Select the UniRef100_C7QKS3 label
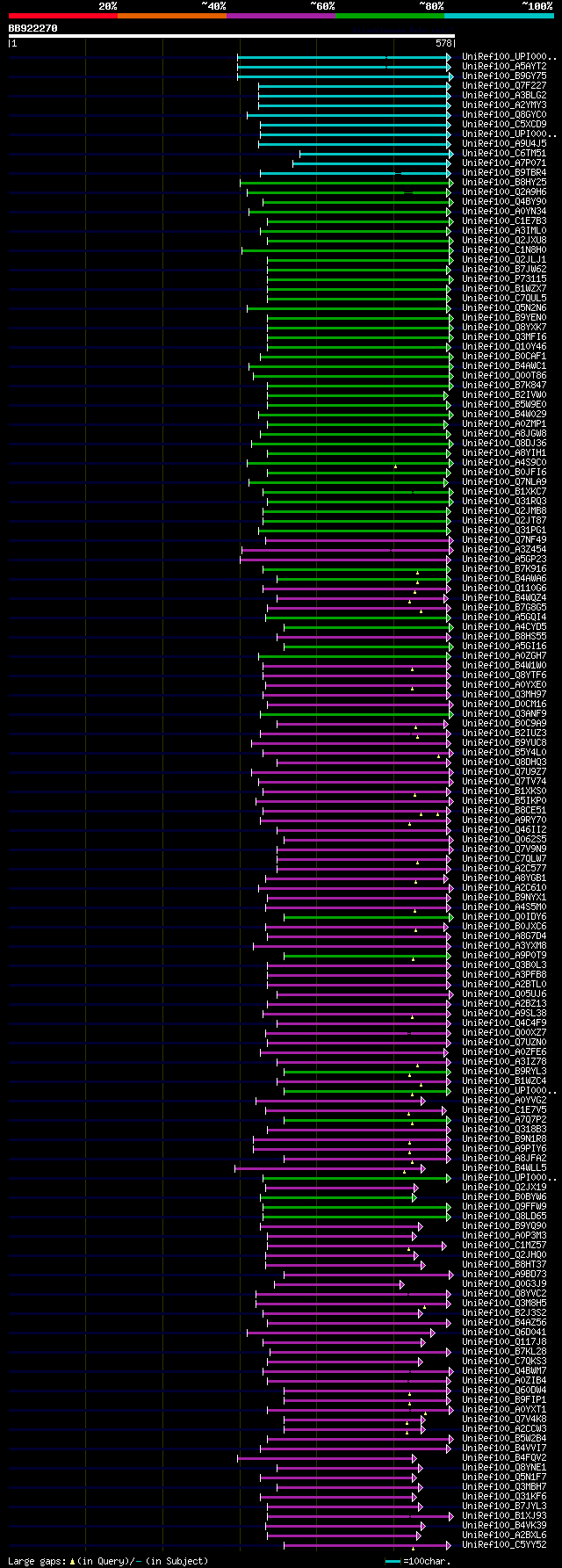The width and height of the screenshot is (562, 1568). click(x=504, y=1362)
